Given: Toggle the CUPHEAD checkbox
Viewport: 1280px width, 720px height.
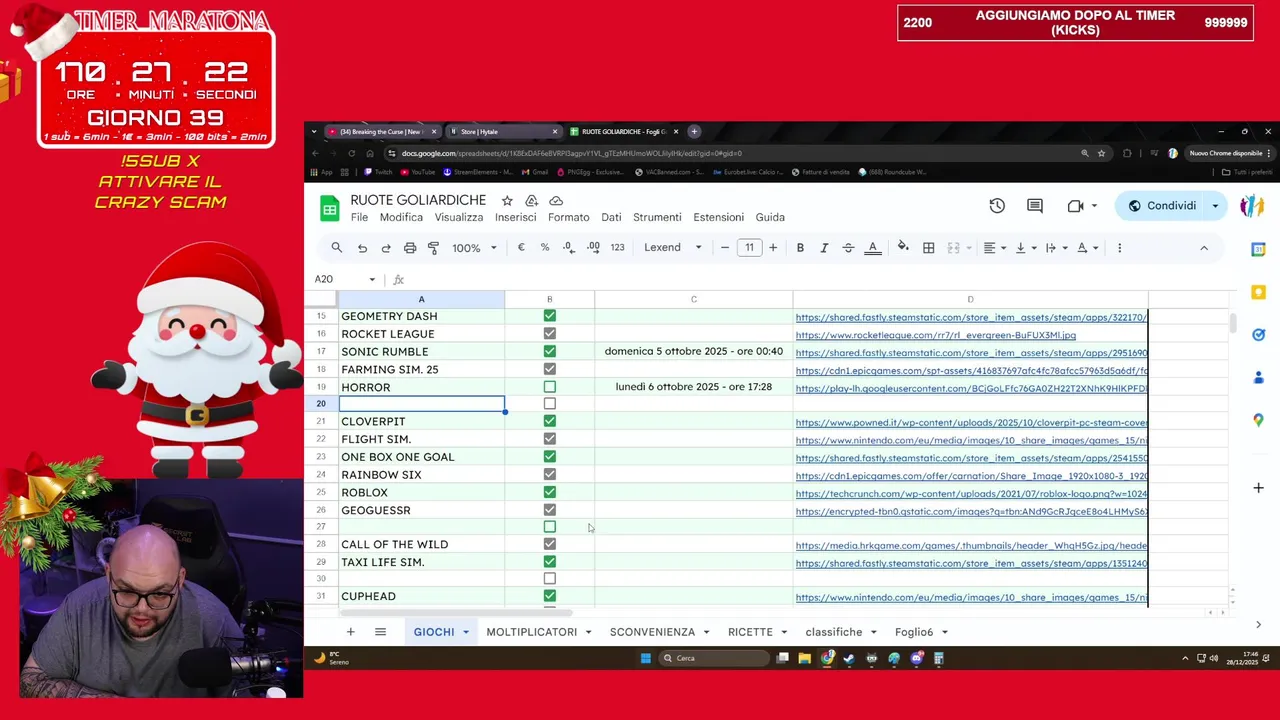Looking at the screenshot, I should click(x=549, y=596).
